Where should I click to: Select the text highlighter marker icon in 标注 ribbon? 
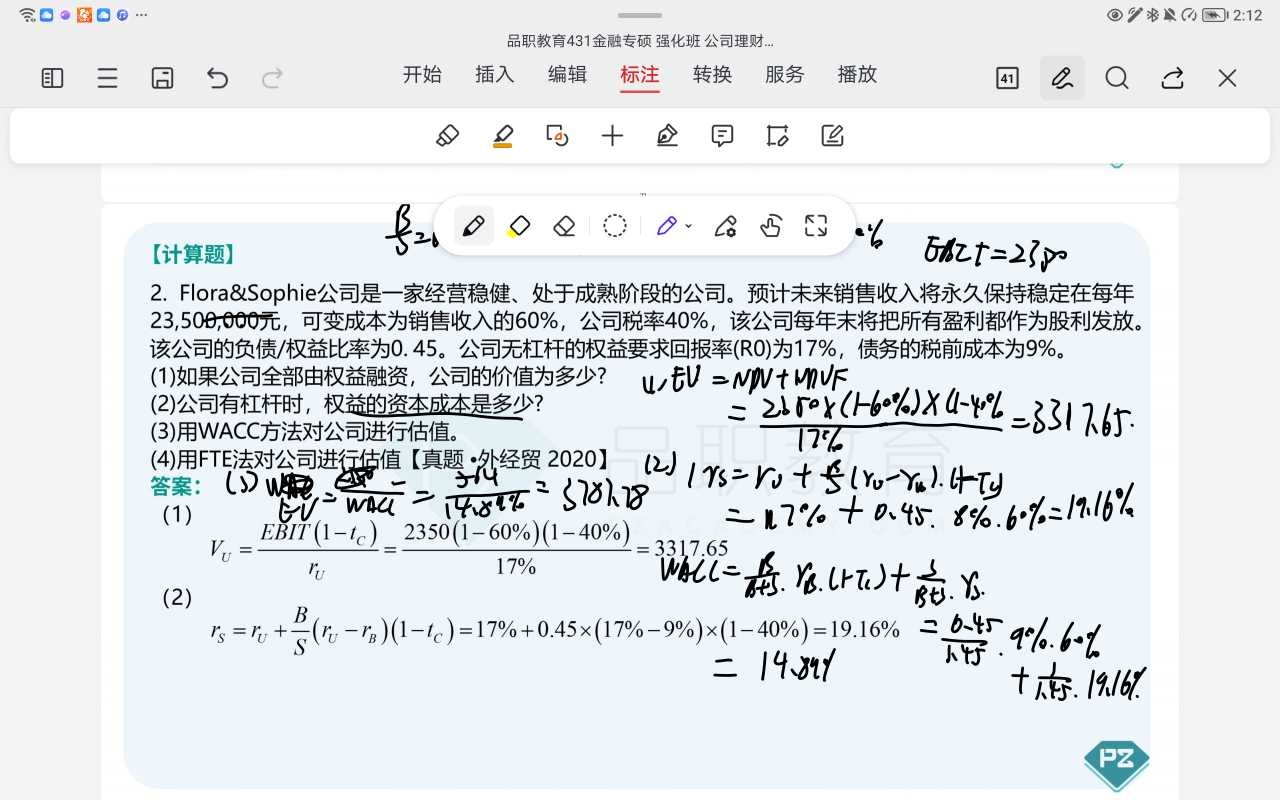448,136
